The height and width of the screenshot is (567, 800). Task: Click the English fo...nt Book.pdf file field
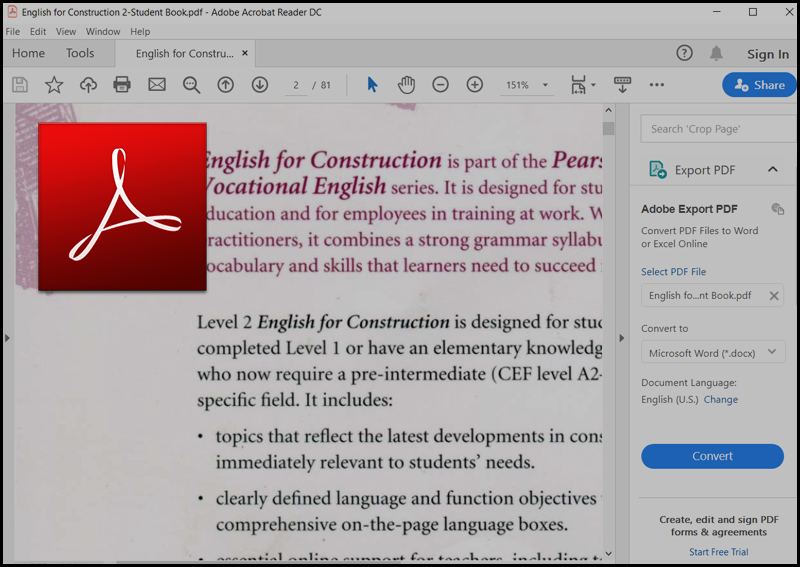(x=712, y=295)
